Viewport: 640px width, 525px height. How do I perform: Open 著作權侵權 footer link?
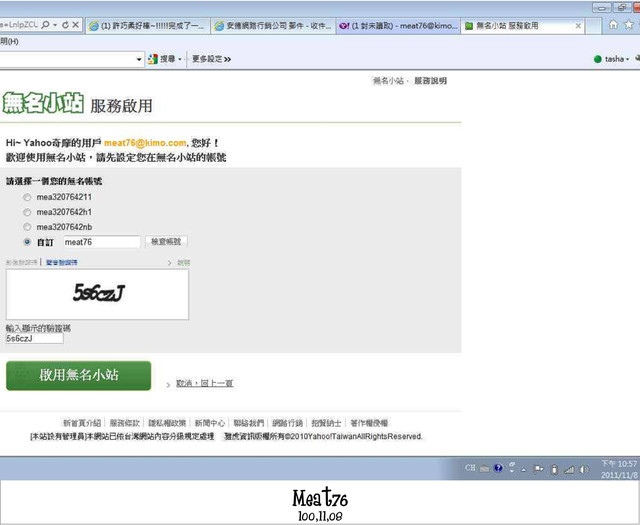pos(369,423)
